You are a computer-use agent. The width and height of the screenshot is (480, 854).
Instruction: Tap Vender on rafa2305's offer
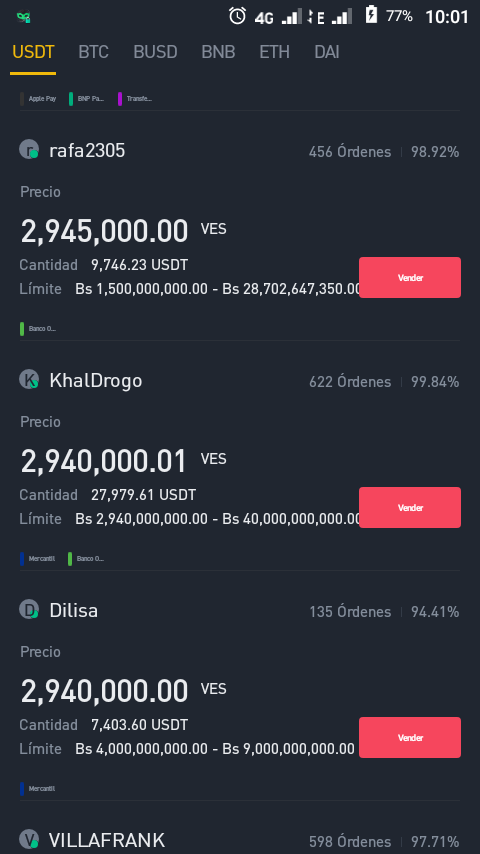(x=410, y=277)
